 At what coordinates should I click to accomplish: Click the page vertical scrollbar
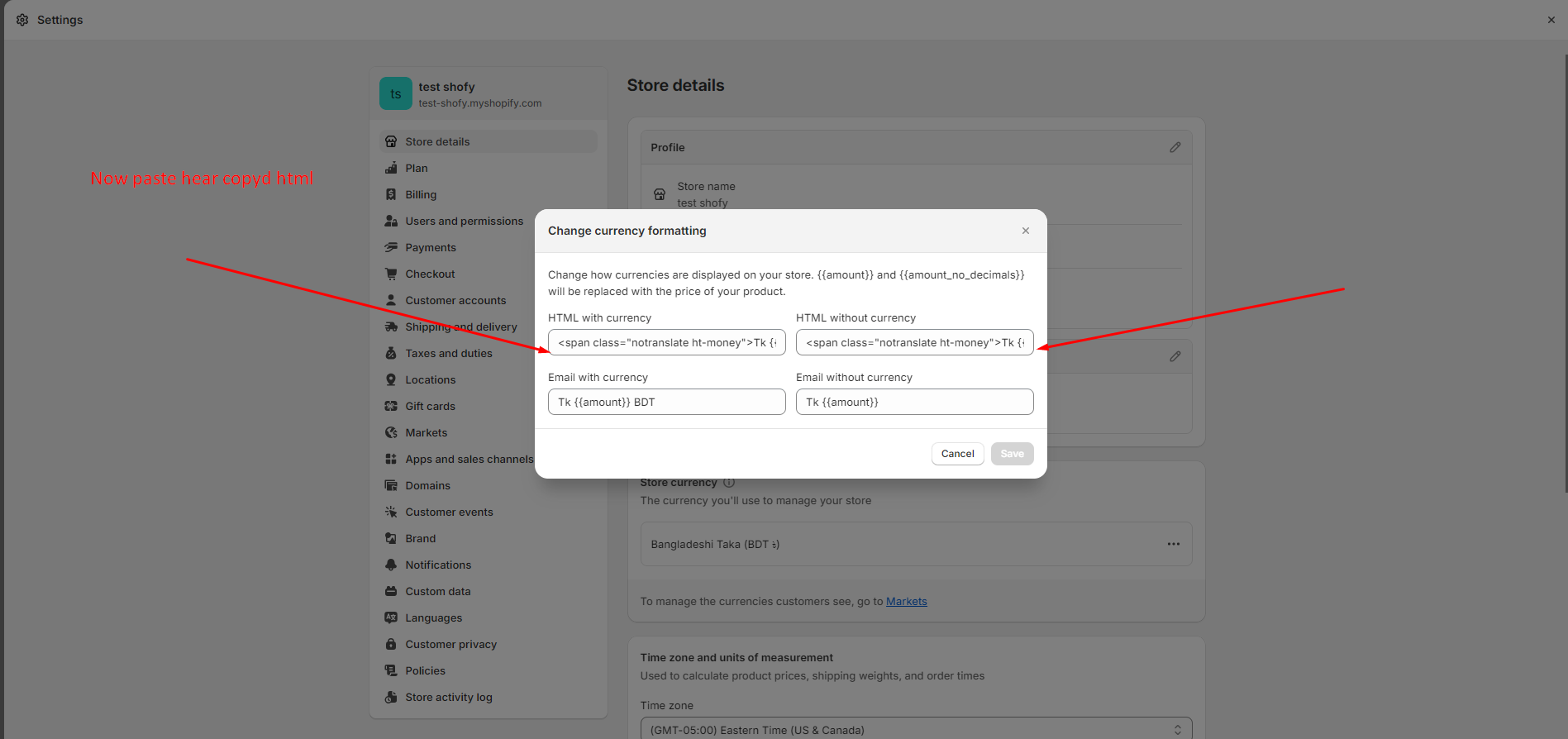pos(1565,273)
